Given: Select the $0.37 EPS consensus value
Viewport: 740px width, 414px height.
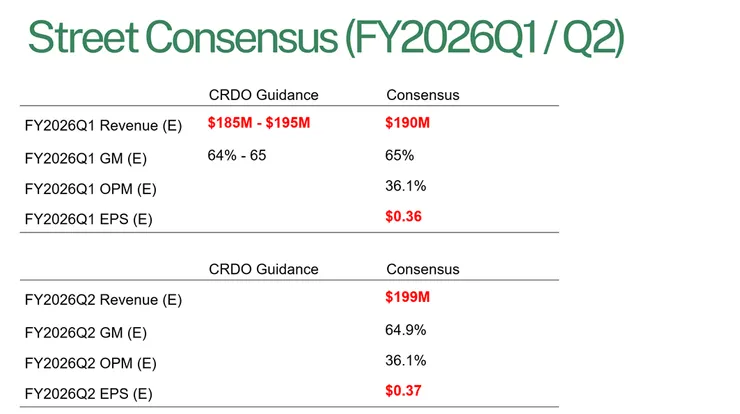Looking at the screenshot, I should [x=403, y=391].
